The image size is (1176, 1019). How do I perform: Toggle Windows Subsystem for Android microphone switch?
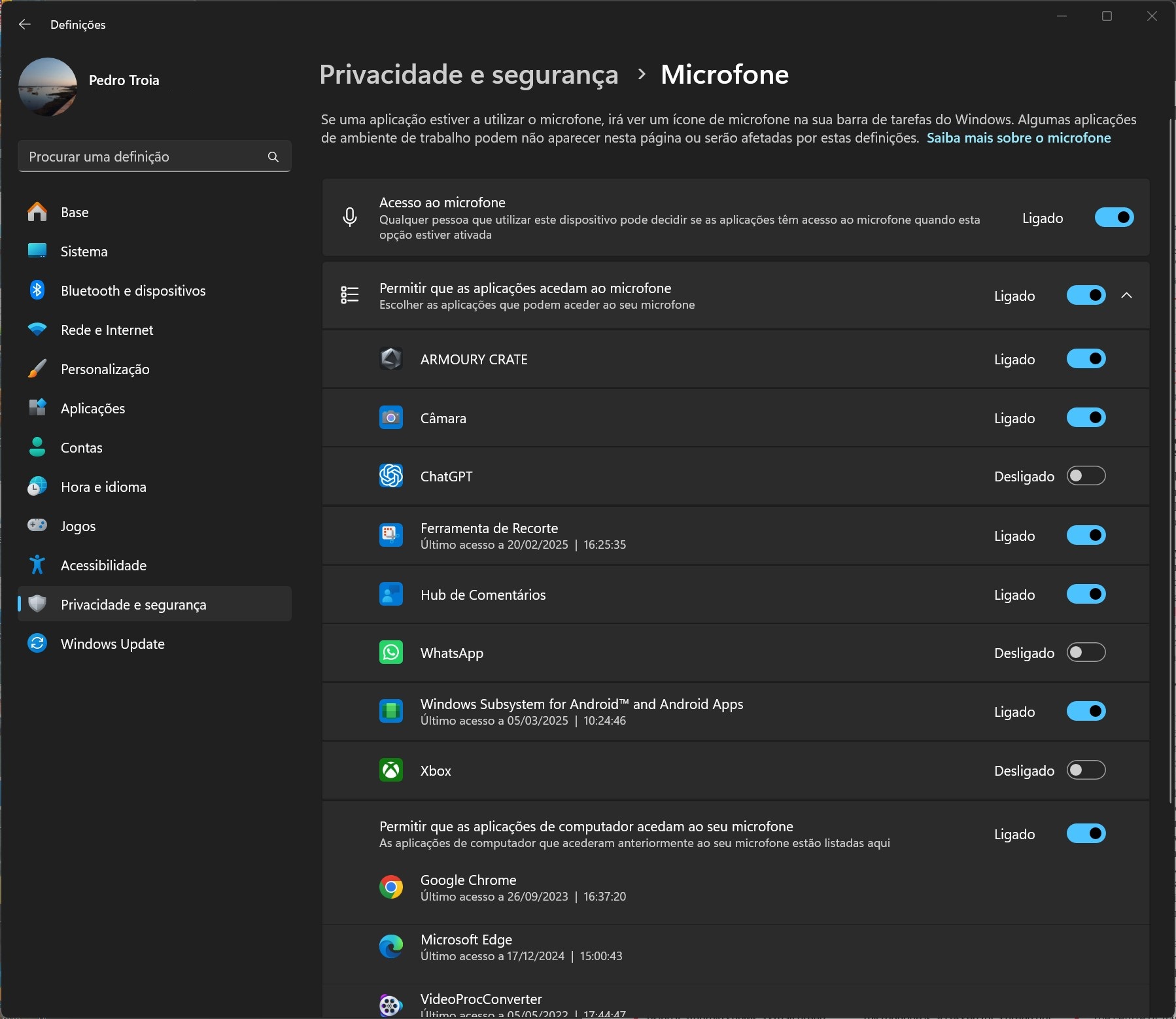point(1086,711)
